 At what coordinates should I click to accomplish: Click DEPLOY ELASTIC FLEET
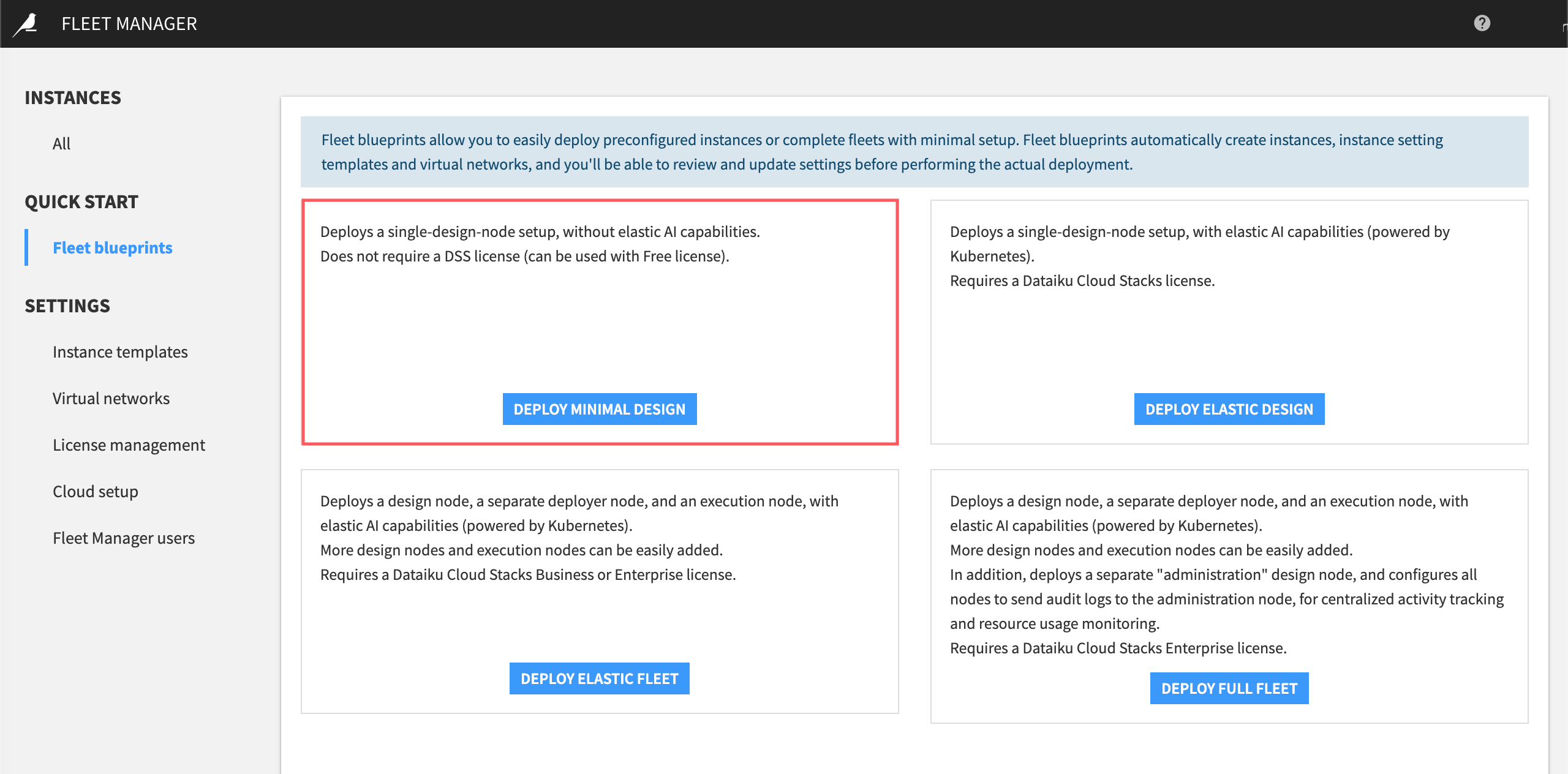[599, 678]
